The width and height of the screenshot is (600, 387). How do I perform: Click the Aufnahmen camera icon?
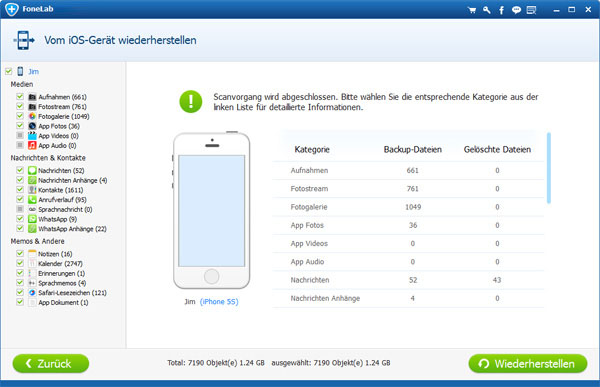32,97
